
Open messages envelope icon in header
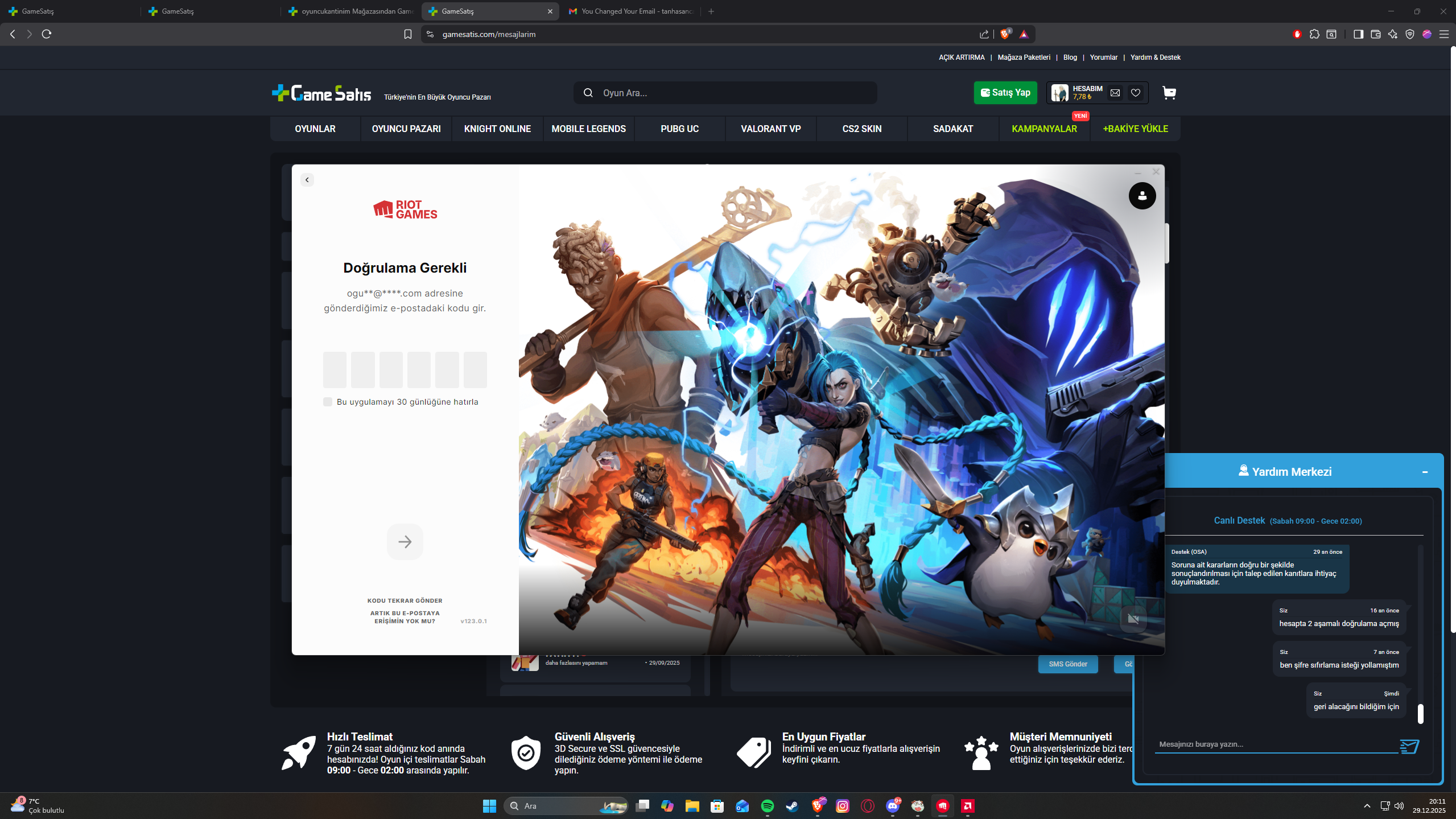pos(1115,93)
